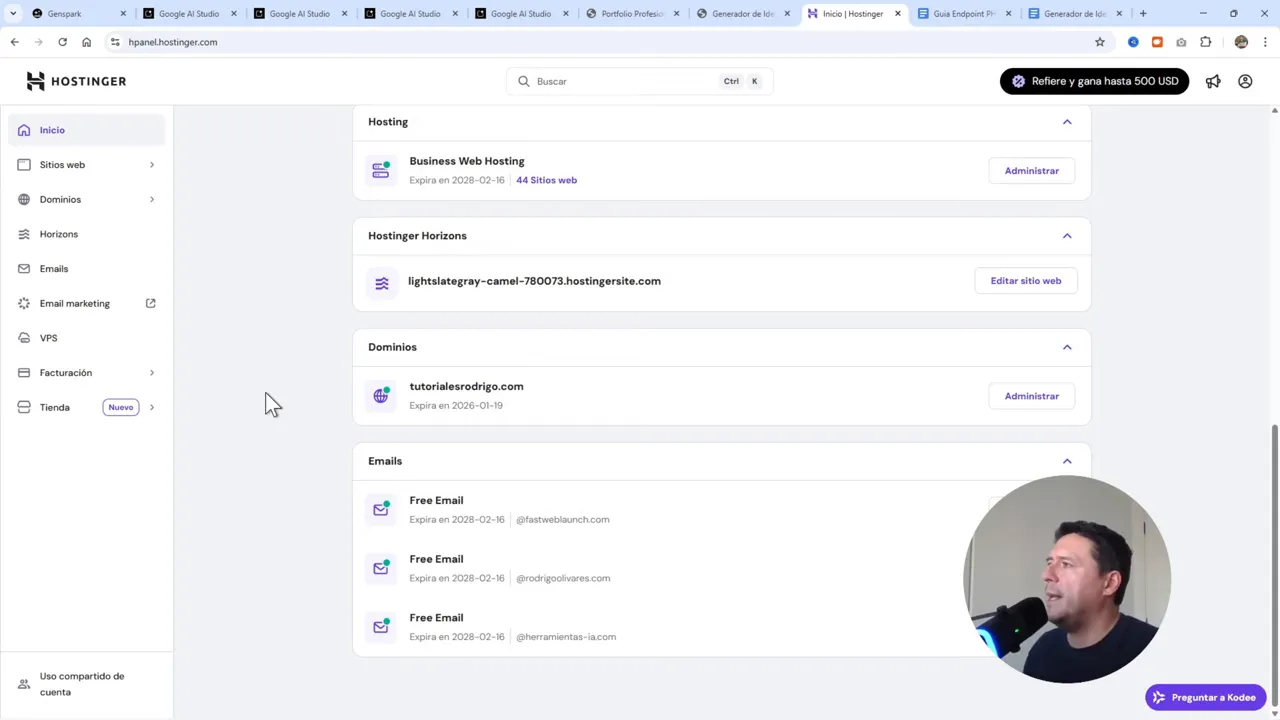1280x720 pixels.
Task: Collapse the Hosting section
Action: (1066, 121)
